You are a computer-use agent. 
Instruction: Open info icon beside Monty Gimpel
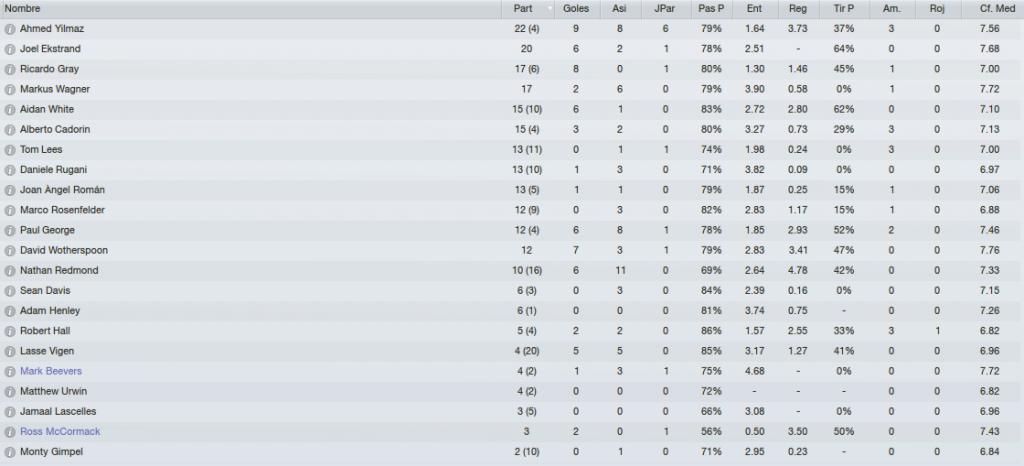point(10,452)
